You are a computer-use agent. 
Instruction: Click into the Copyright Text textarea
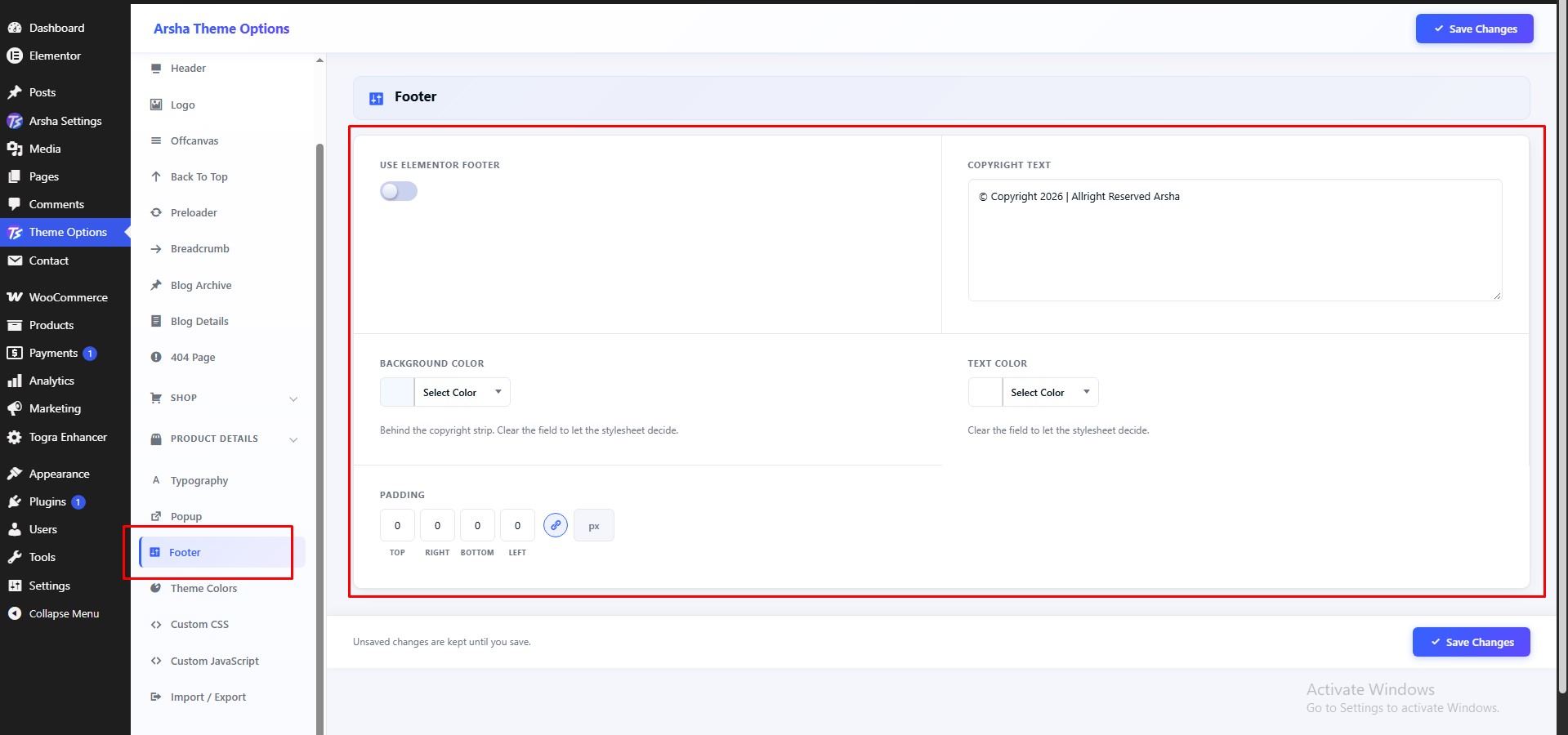click(x=1235, y=240)
